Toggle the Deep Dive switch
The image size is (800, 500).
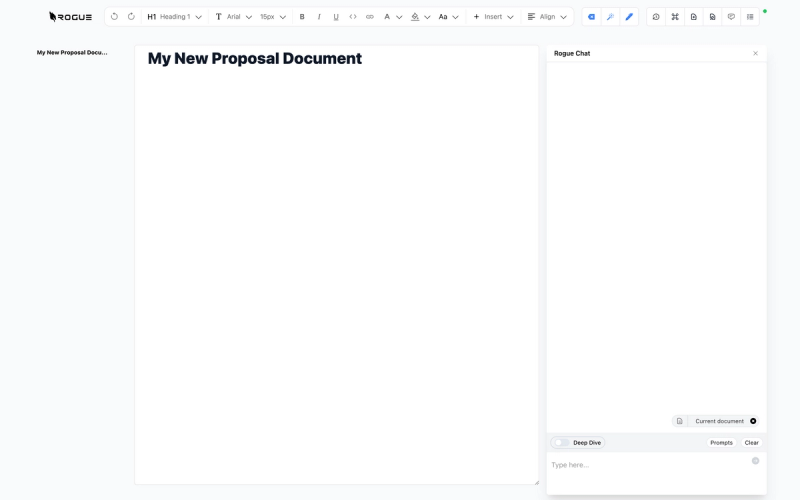pyautogui.click(x=562, y=442)
